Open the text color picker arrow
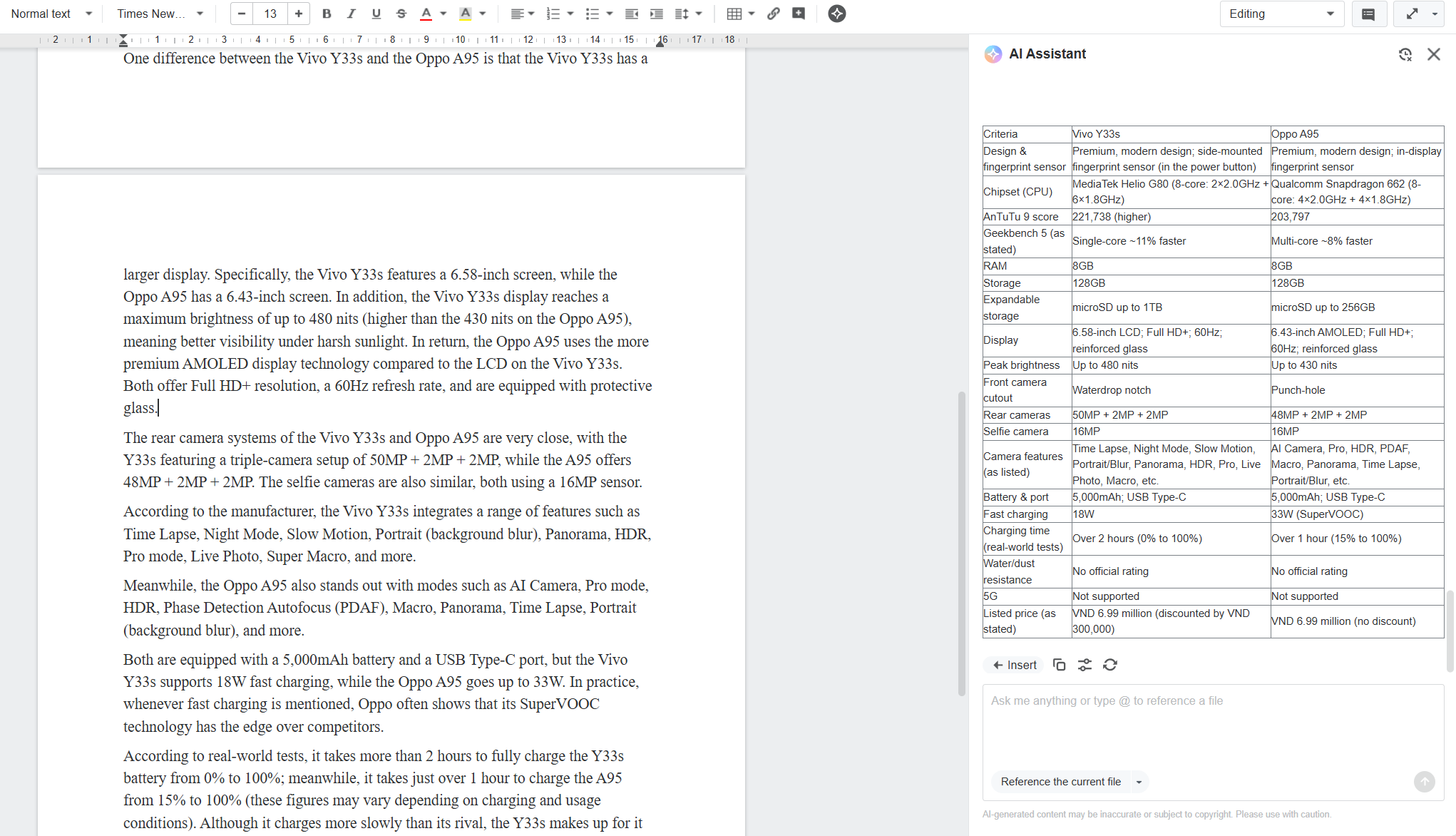1456x836 pixels. coord(444,14)
